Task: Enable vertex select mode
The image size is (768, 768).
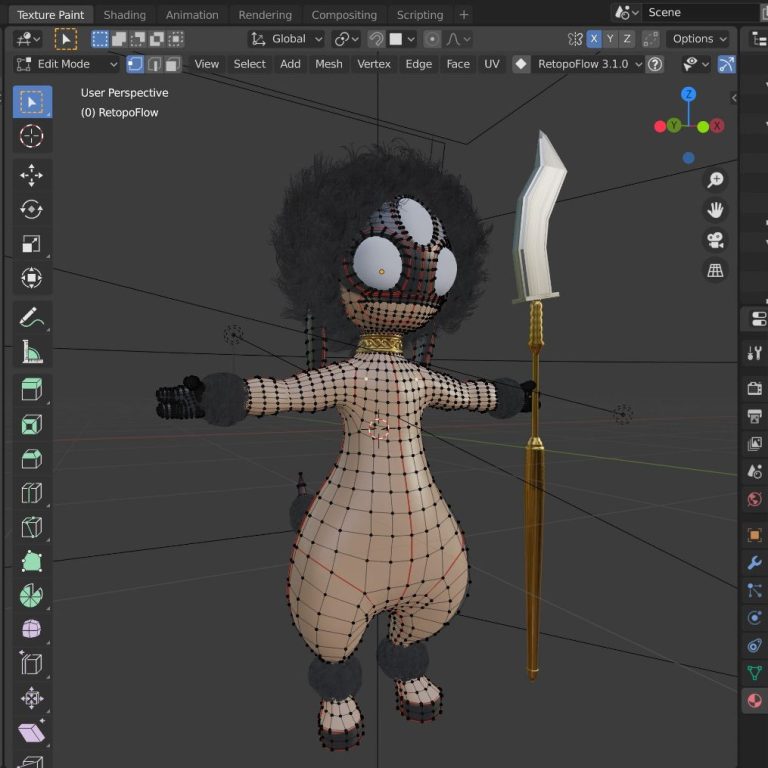Action: click(135, 64)
